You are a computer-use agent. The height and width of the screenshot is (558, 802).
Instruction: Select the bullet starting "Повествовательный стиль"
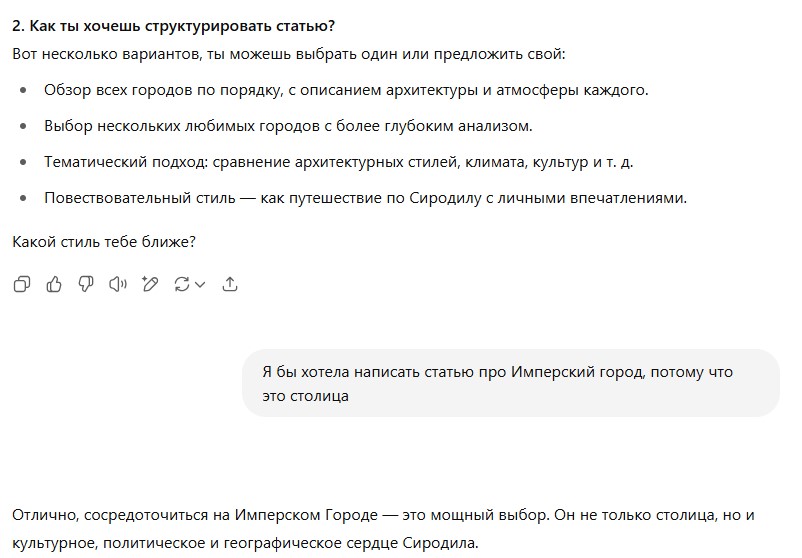[365, 198]
